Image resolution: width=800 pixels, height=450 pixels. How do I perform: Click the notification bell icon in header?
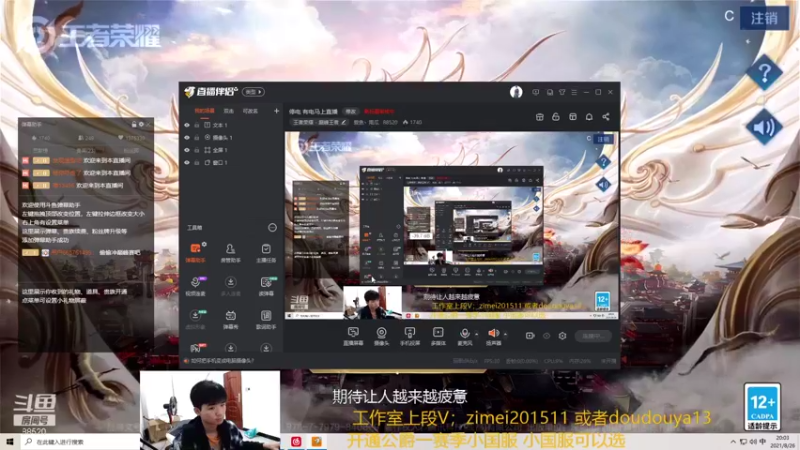click(589, 117)
